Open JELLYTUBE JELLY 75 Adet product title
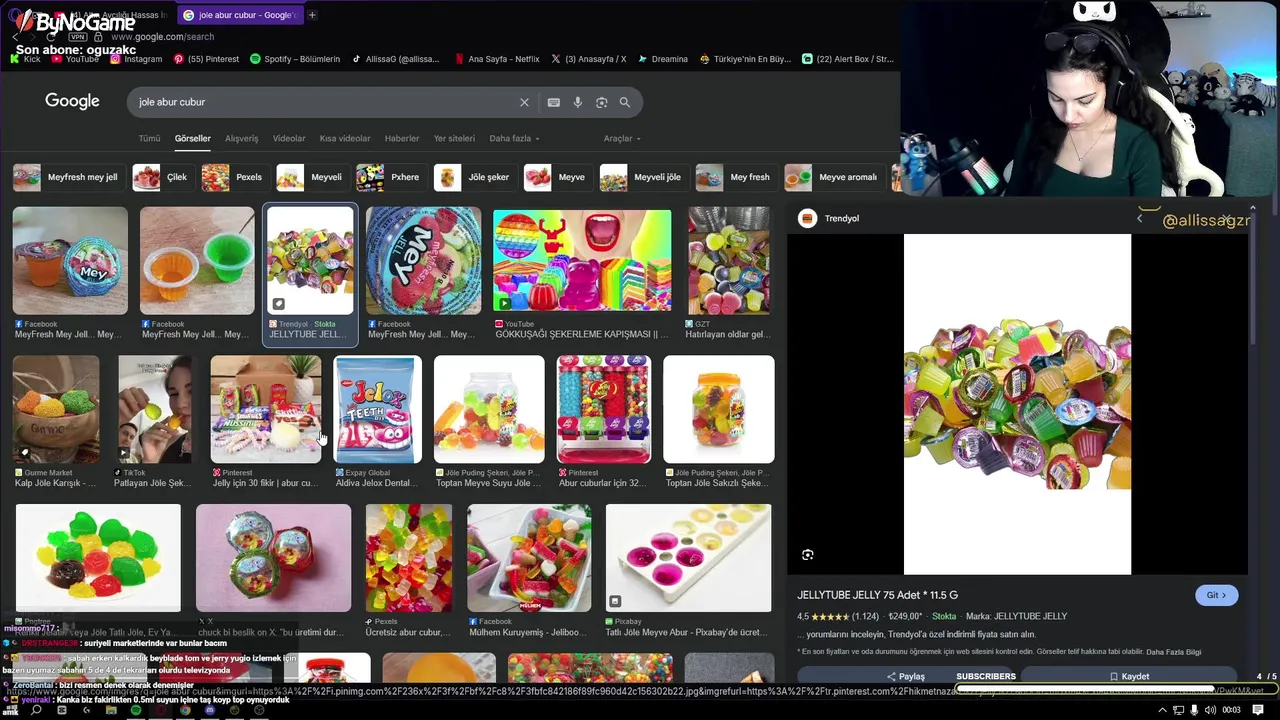Screen dimensions: 1280x720 coord(877,595)
